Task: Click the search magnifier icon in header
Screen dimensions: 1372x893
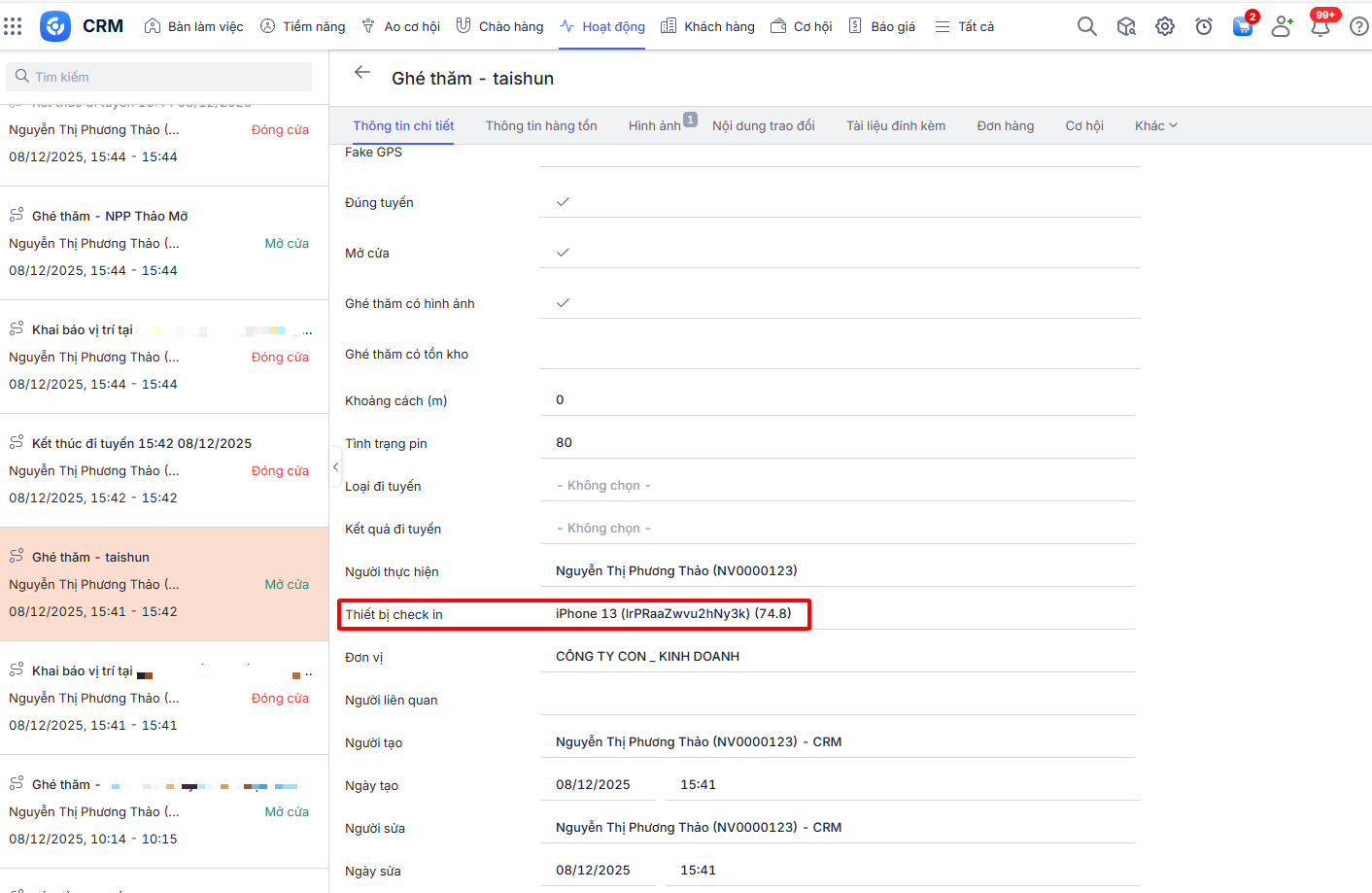Action: point(1086,26)
